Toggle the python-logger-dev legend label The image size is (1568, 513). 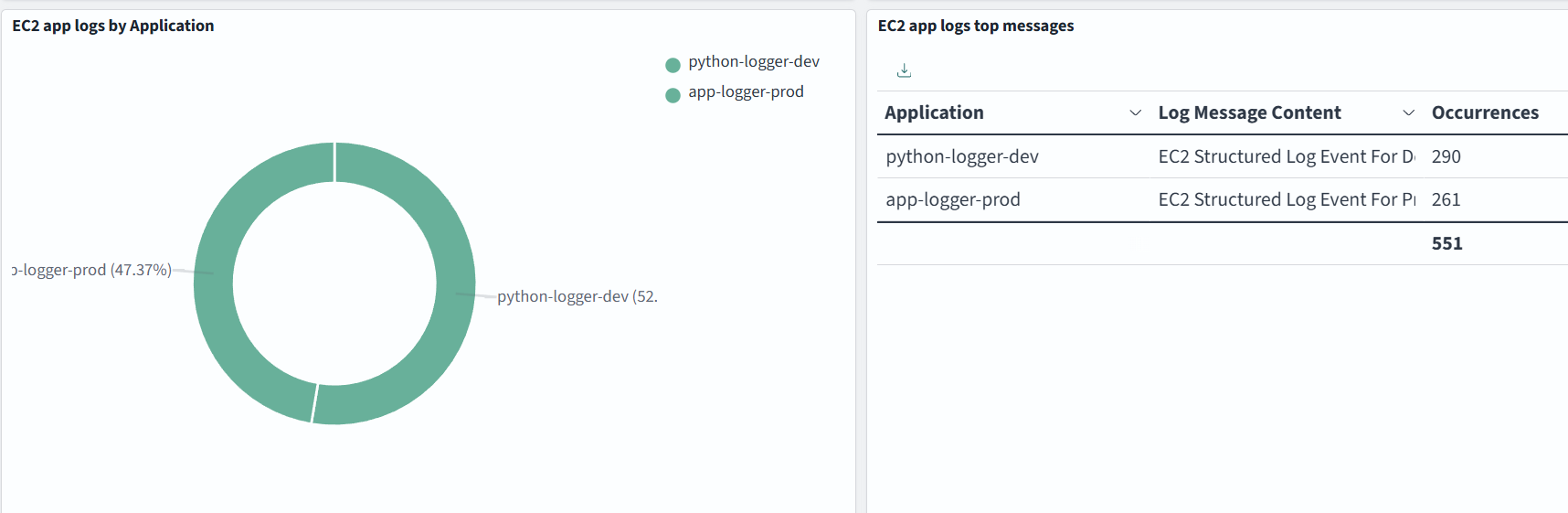point(753,62)
